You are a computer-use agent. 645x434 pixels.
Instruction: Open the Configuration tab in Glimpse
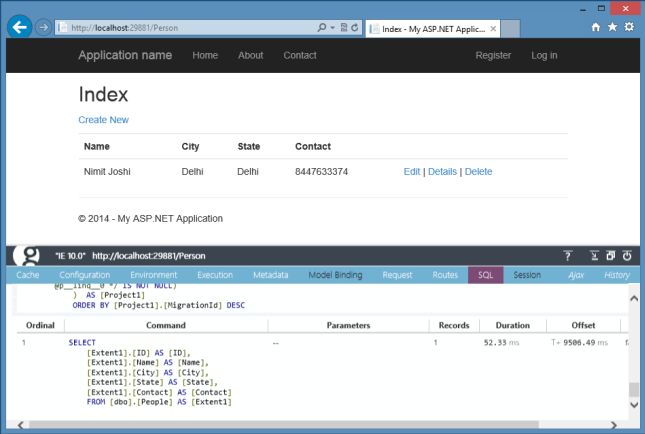click(84, 275)
